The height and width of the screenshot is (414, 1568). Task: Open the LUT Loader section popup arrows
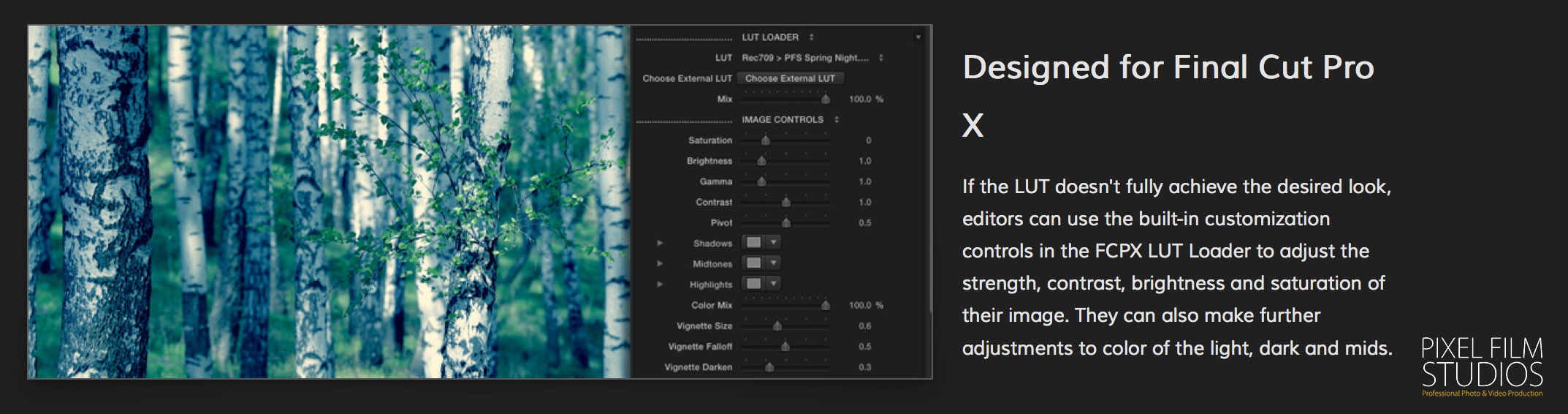(x=811, y=37)
